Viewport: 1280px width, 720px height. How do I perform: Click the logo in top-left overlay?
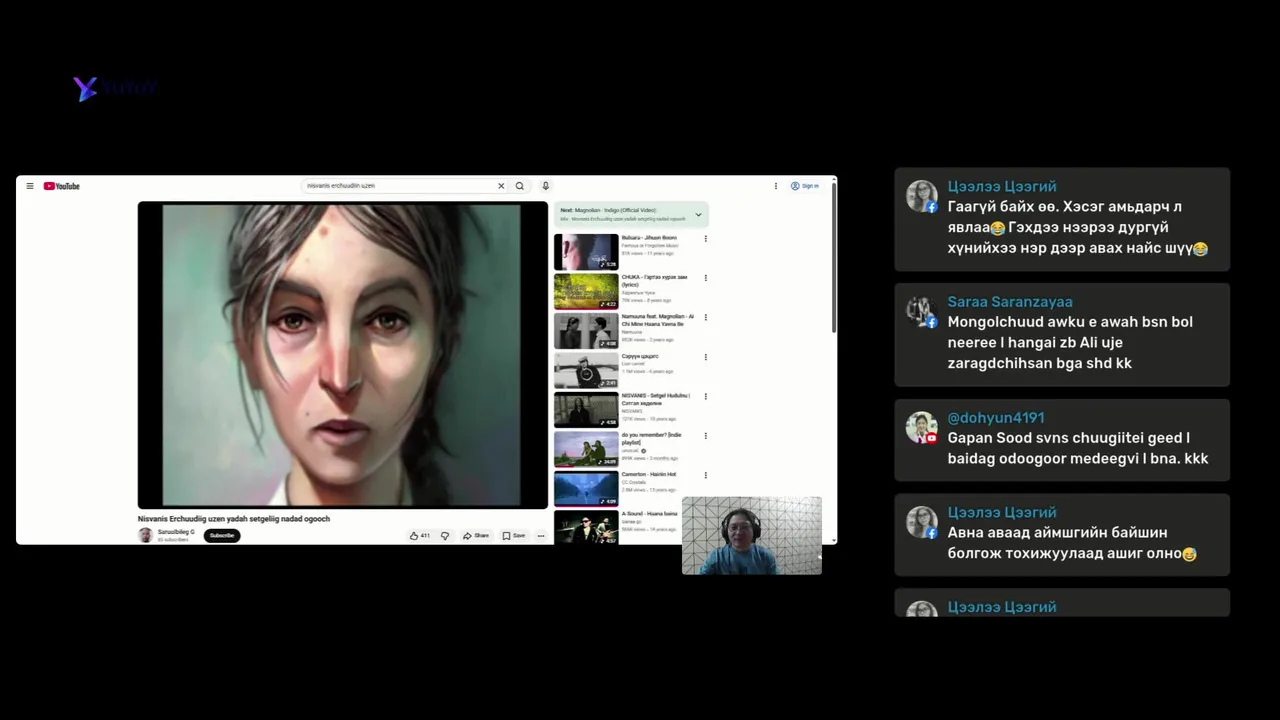[x=115, y=88]
